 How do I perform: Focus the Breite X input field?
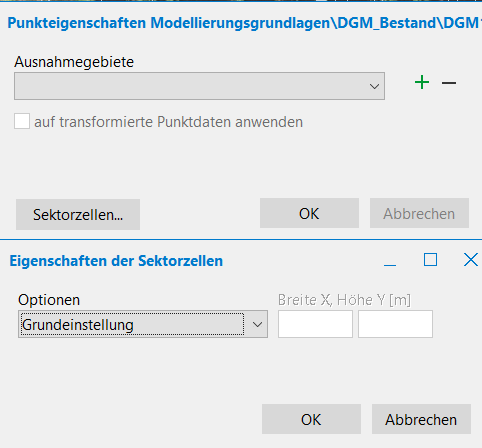[315, 324]
